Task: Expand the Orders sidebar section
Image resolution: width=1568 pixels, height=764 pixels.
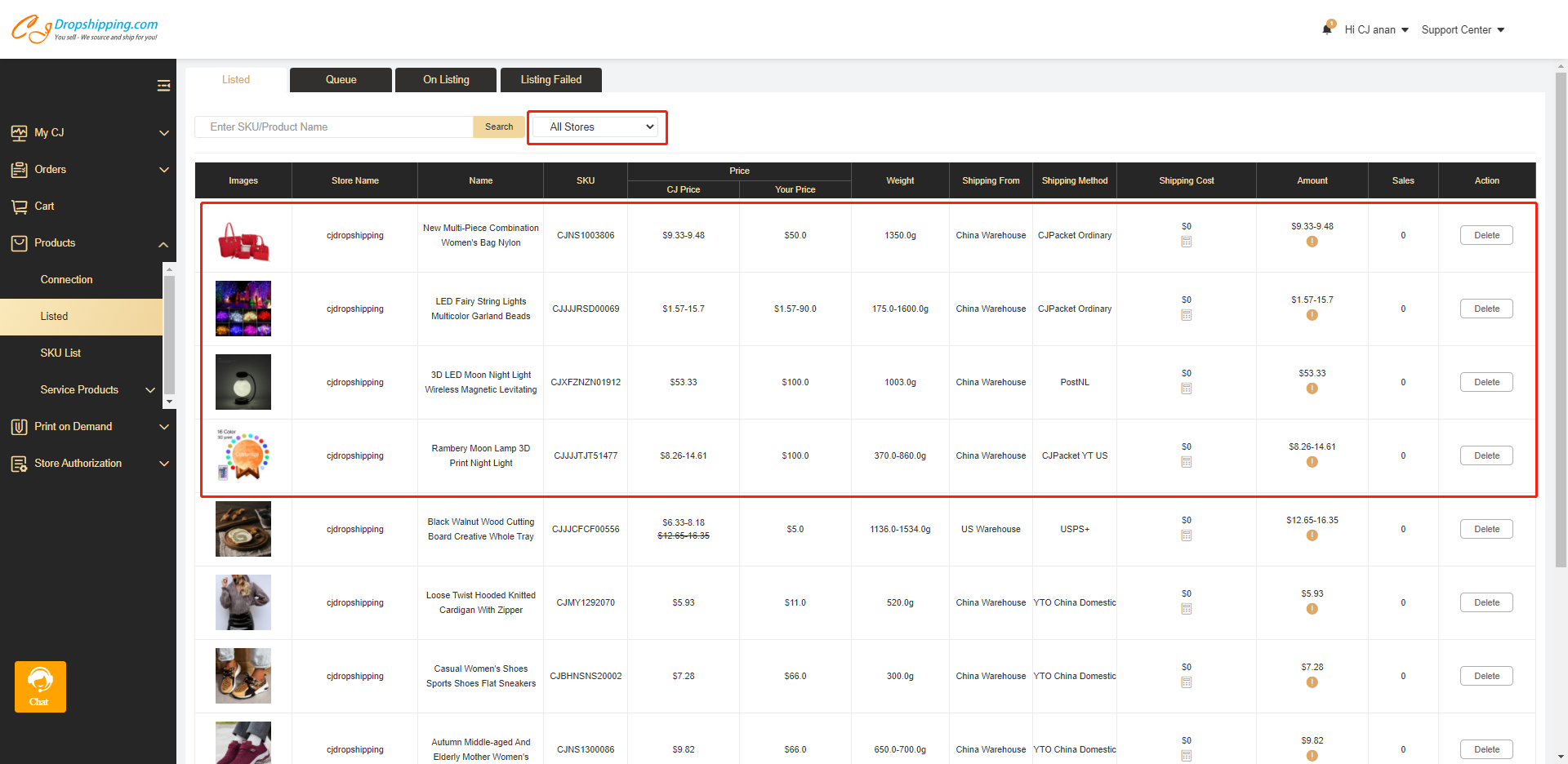Action: pos(88,170)
